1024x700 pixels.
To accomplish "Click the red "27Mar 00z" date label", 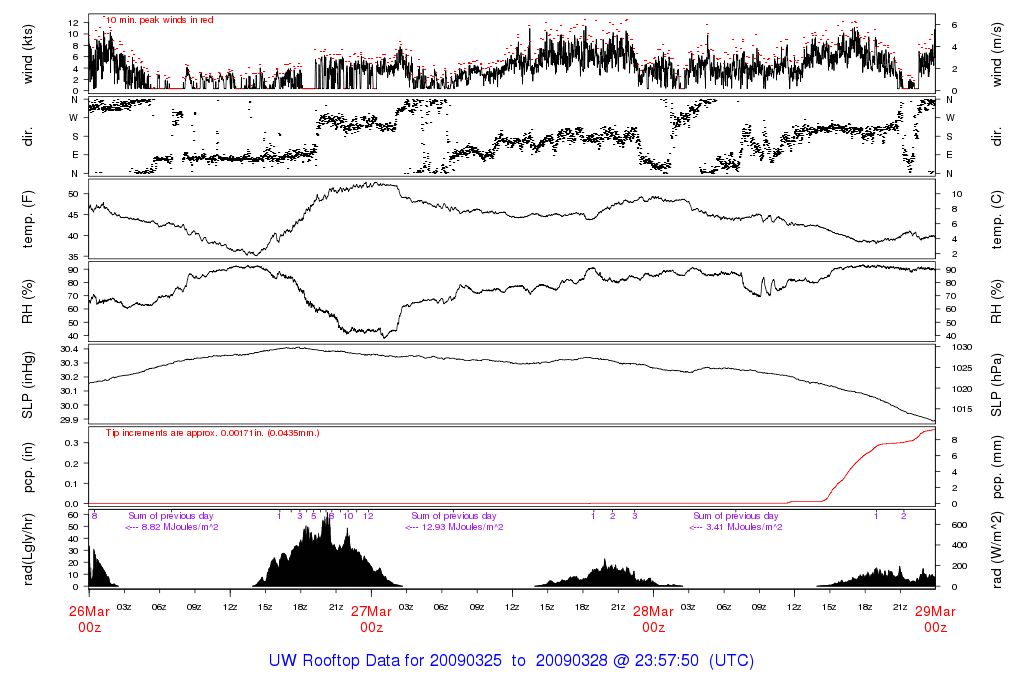I will (372, 619).
